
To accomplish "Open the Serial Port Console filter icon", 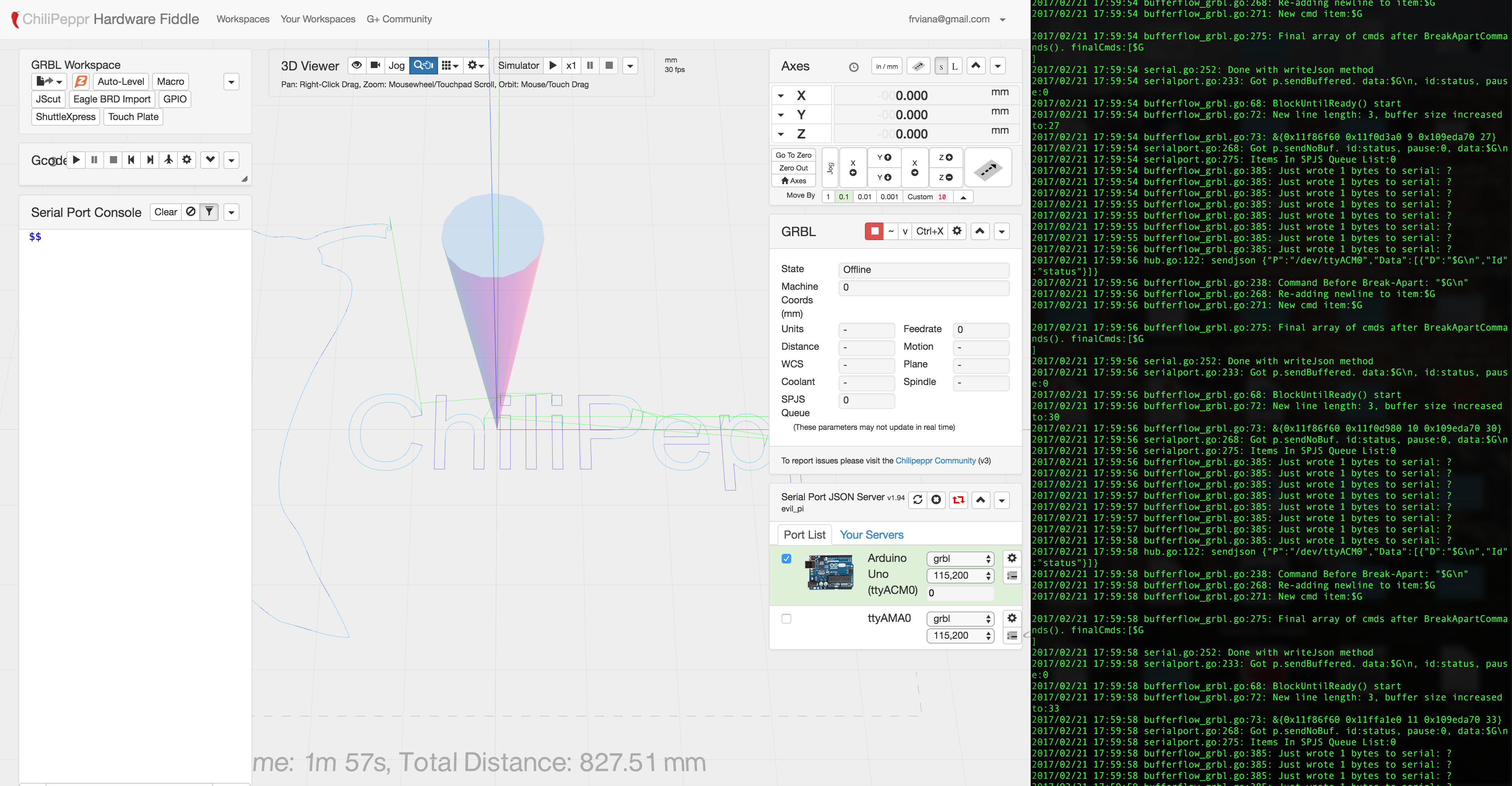I will tap(209, 212).
